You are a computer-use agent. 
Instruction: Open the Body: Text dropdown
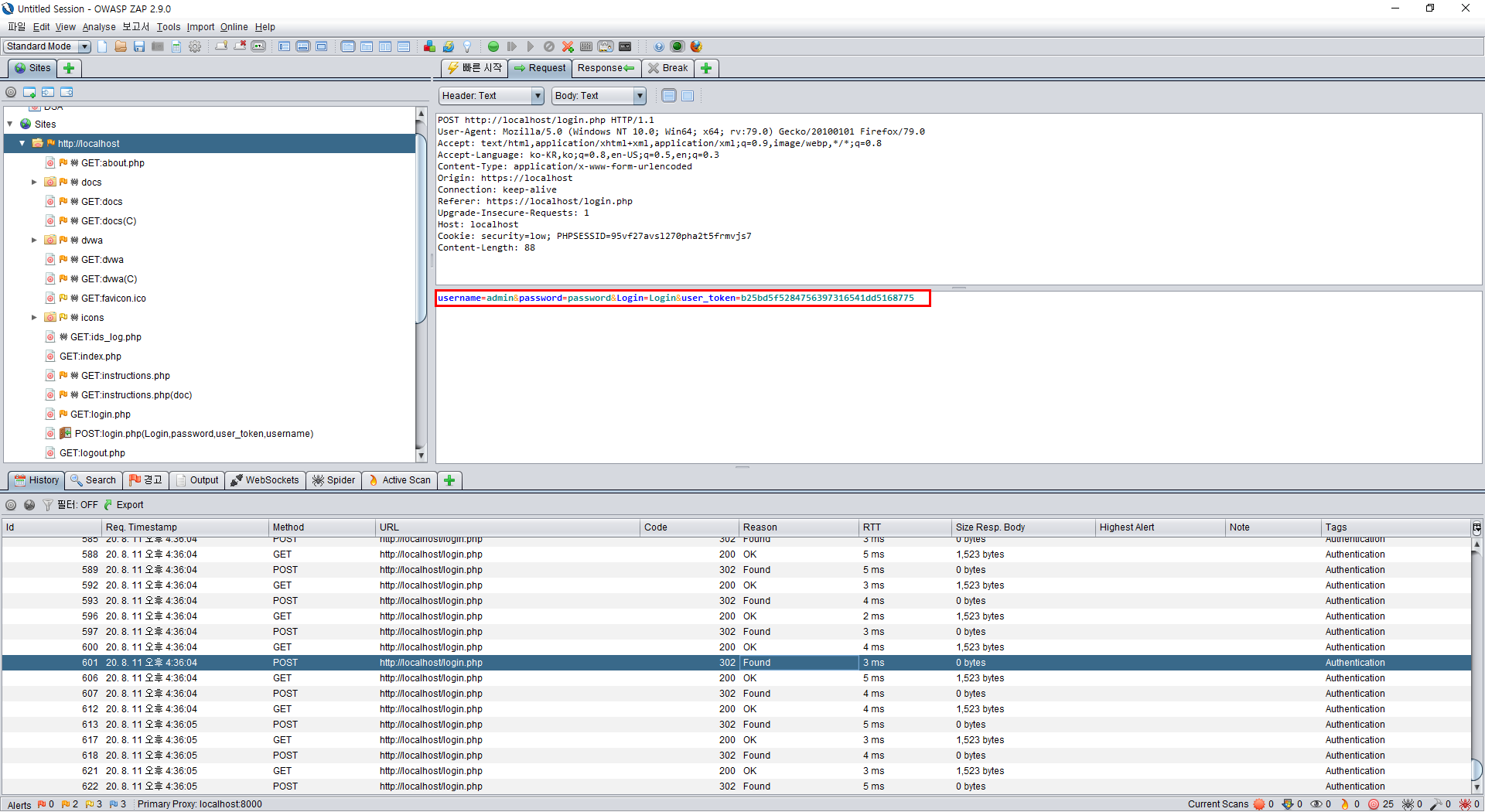pyautogui.click(x=599, y=96)
